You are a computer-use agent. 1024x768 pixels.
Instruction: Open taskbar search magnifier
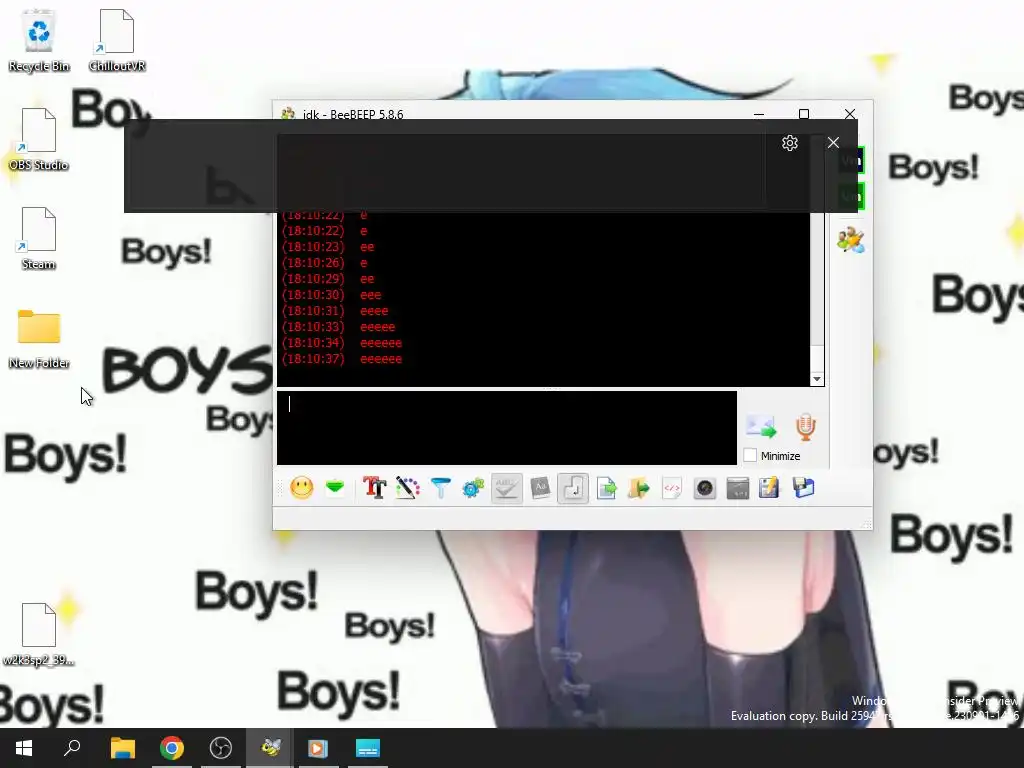pyautogui.click(x=72, y=748)
